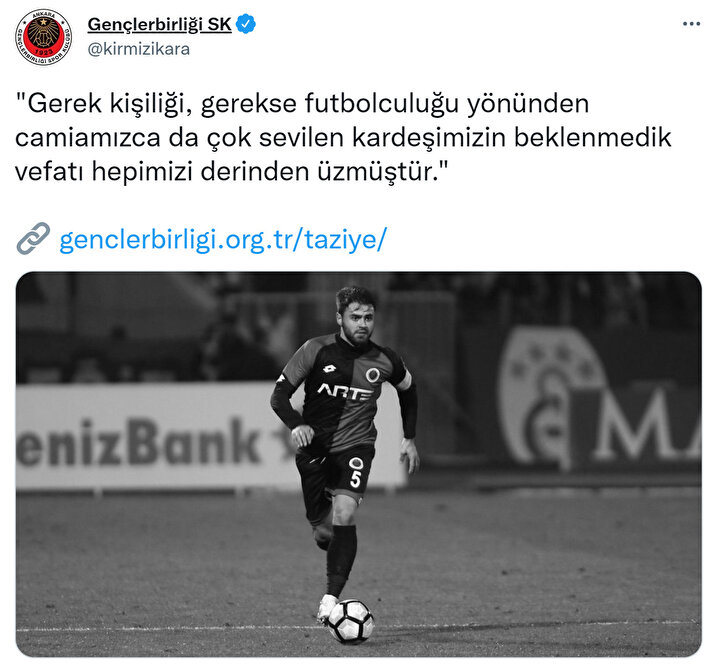Open the Gençlerbirliği SK profile avatar
This screenshot has height=670, width=720.
(x=44, y=37)
